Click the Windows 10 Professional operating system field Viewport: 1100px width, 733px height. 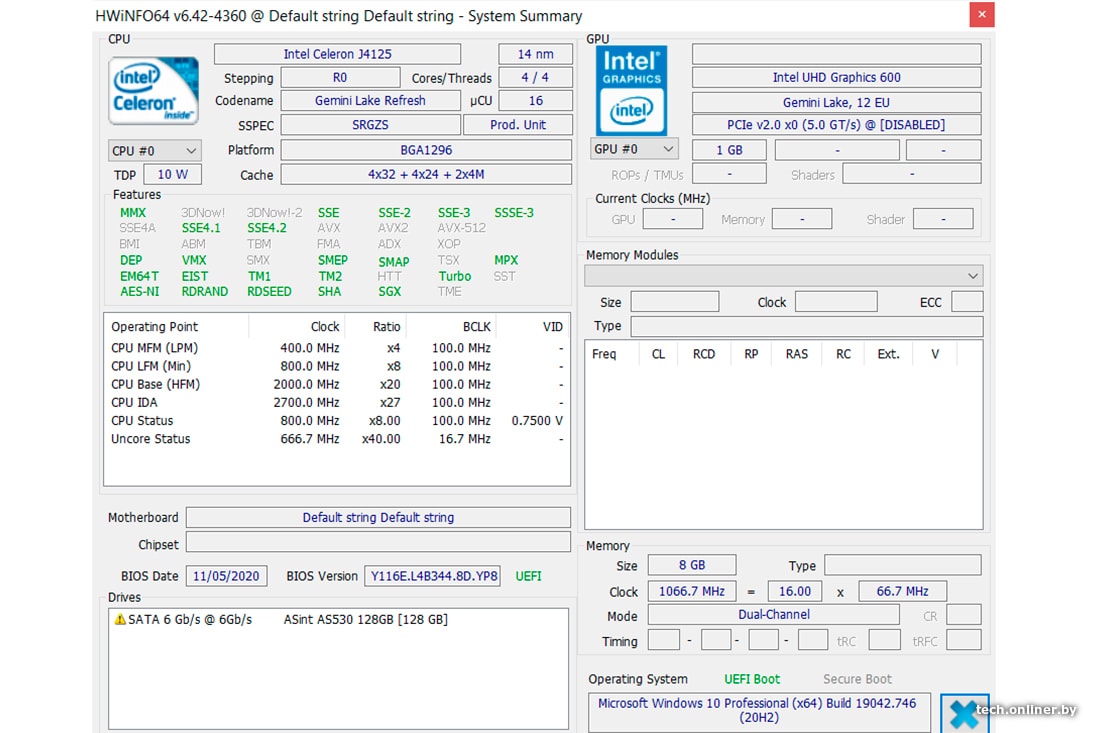pos(758,710)
